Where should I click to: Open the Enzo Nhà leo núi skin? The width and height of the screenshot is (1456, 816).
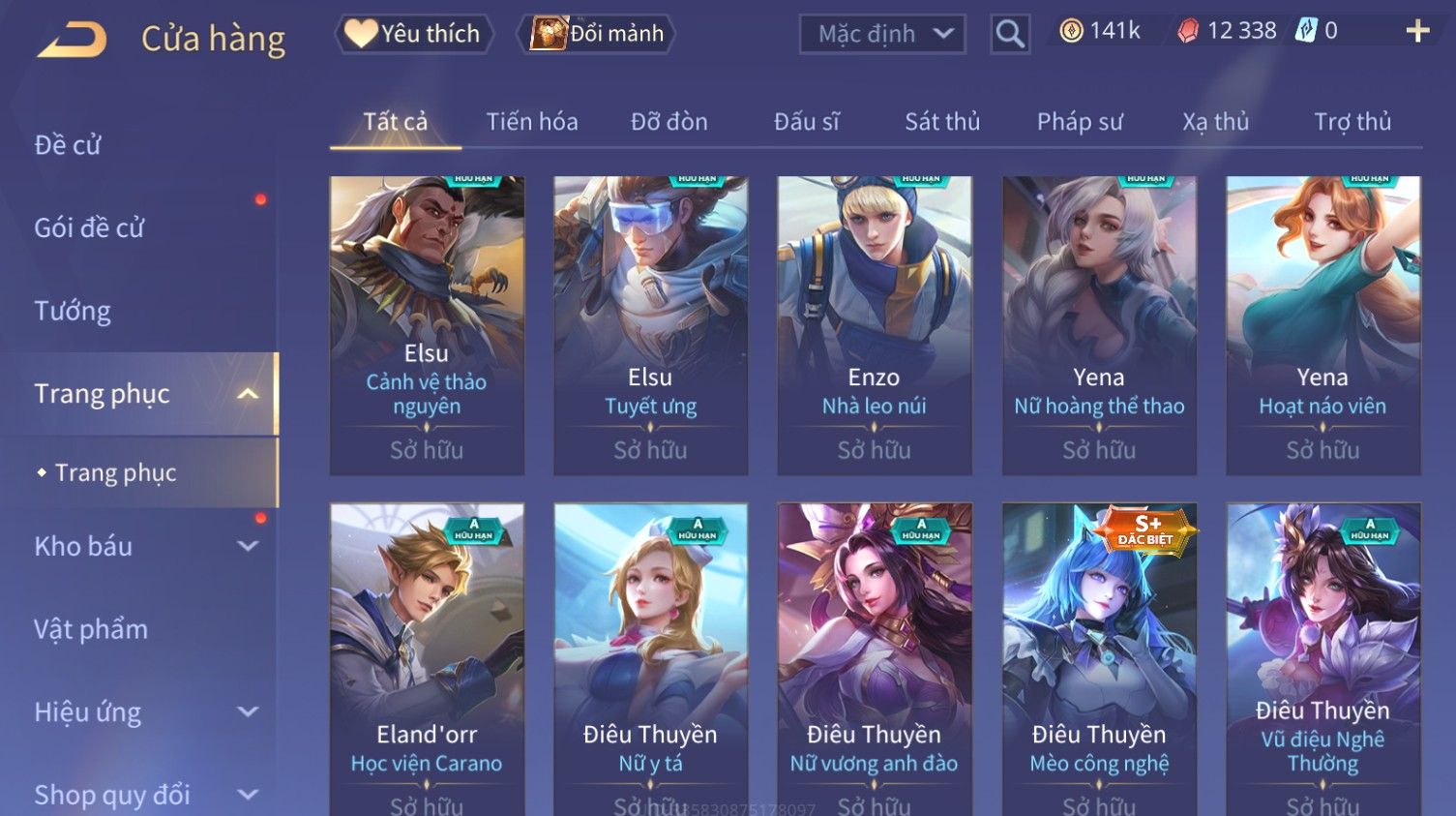(x=875, y=325)
